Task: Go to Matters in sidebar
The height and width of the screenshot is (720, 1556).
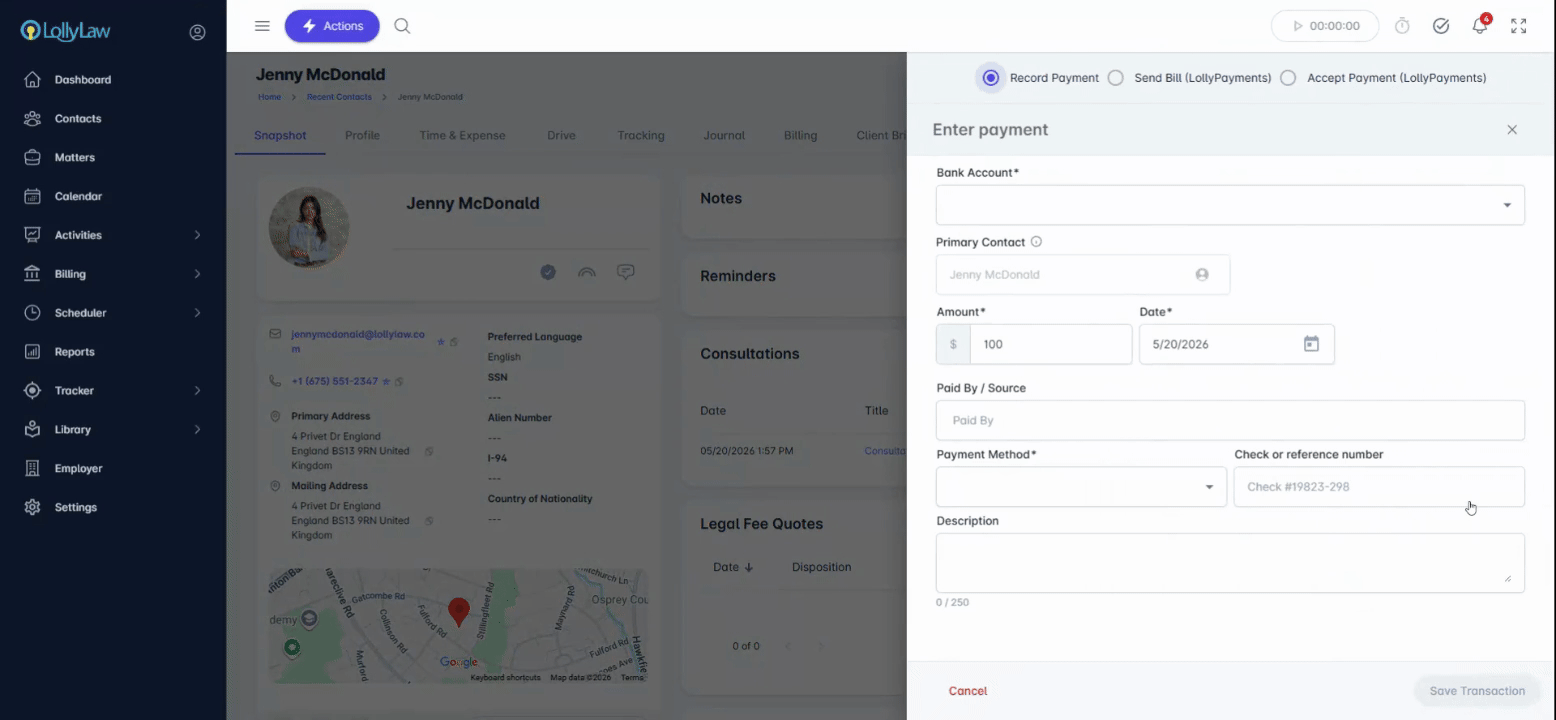Action: (74, 157)
